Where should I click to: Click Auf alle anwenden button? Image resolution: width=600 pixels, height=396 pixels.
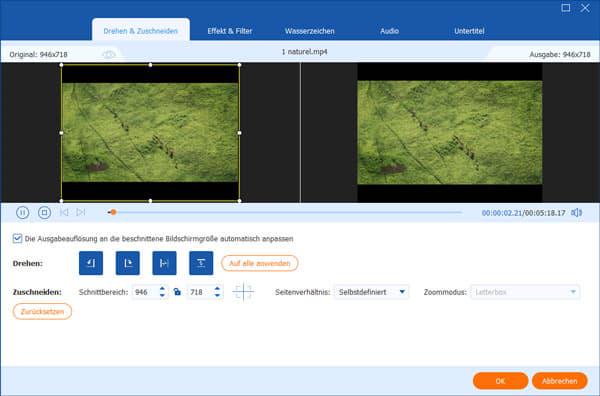259,263
